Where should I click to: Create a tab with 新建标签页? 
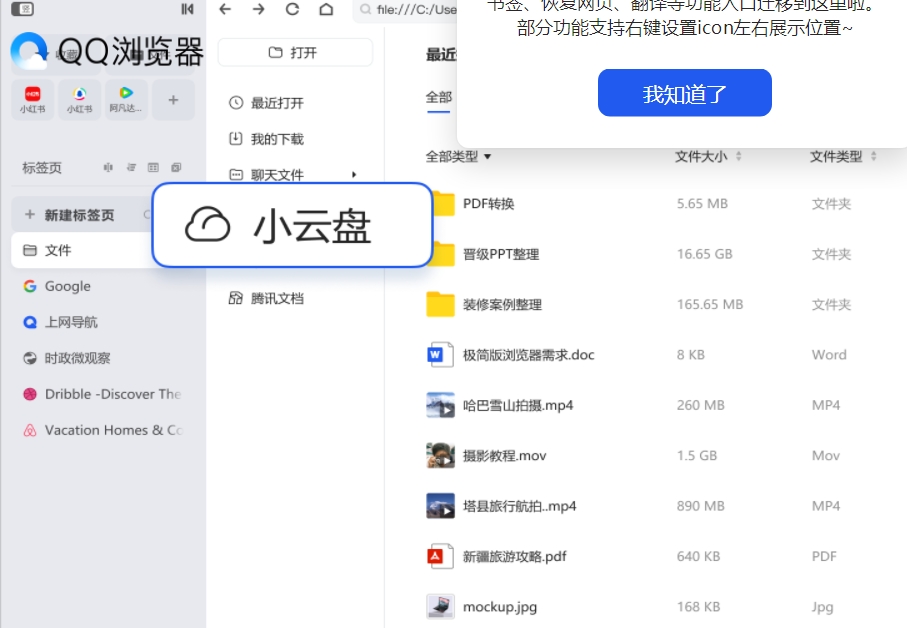[x=81, y=215]
